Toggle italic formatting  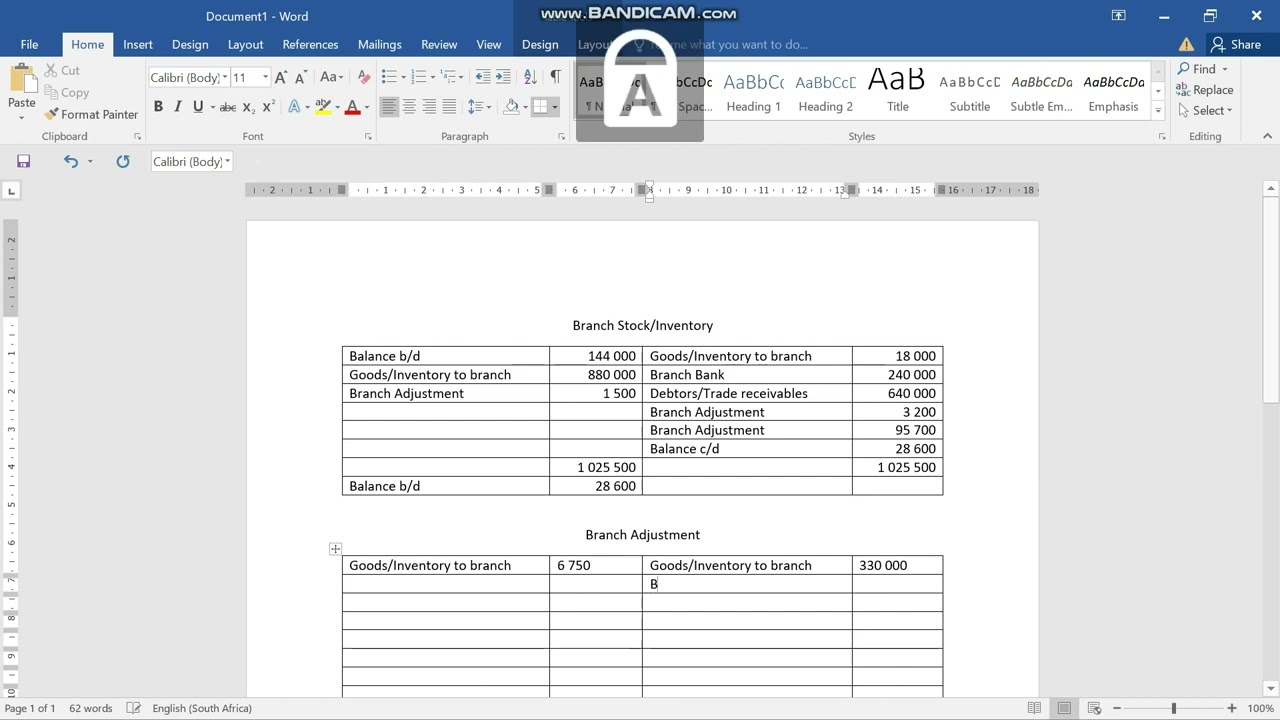point(178,107)
